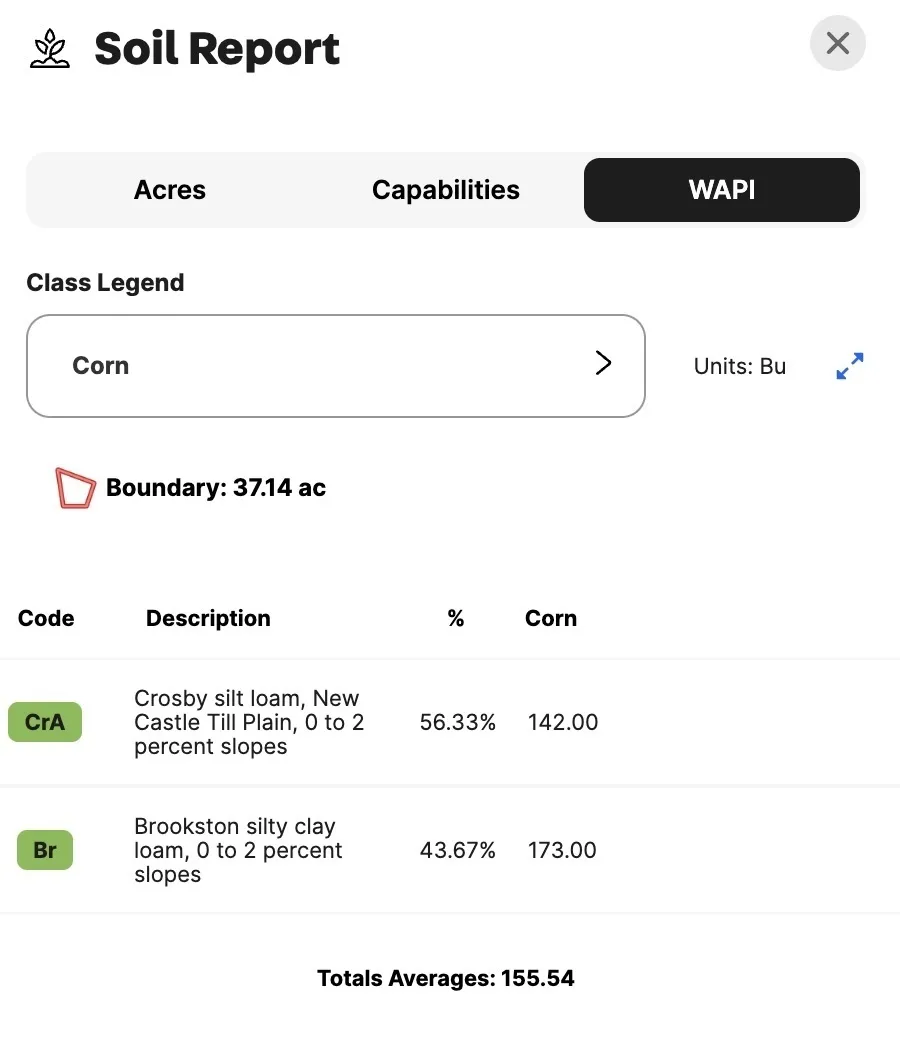Screen dimensions: 900x1064
Task: Select the WAPI tab
Action: [x=722, y=190]
